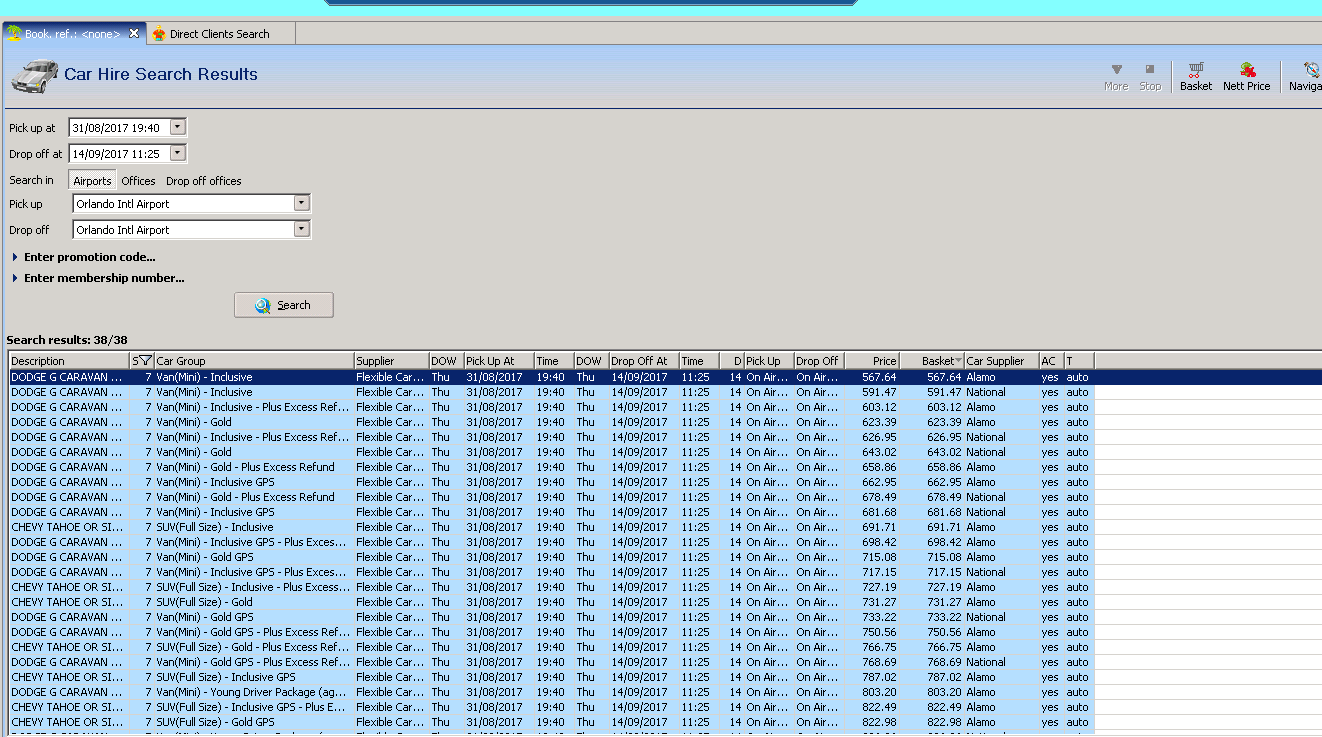Open the Pick up at date dropdown
The height and width of the screenshot is (737, 1322).
coord(178,127)
